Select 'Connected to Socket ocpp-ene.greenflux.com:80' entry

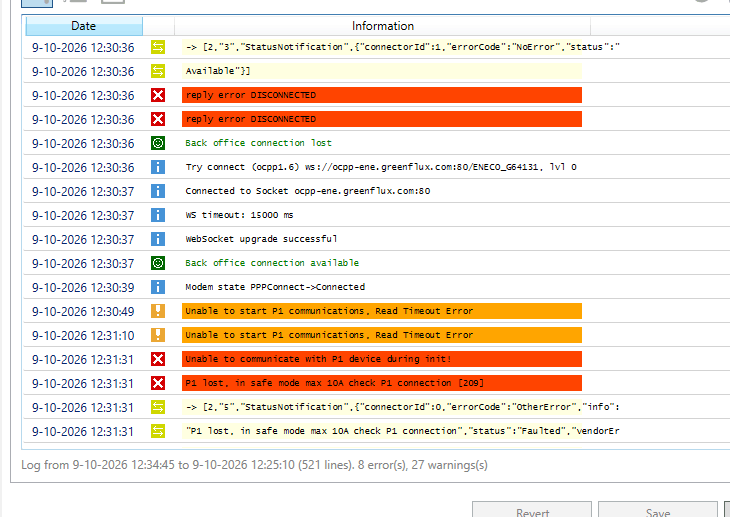(308, 191)
